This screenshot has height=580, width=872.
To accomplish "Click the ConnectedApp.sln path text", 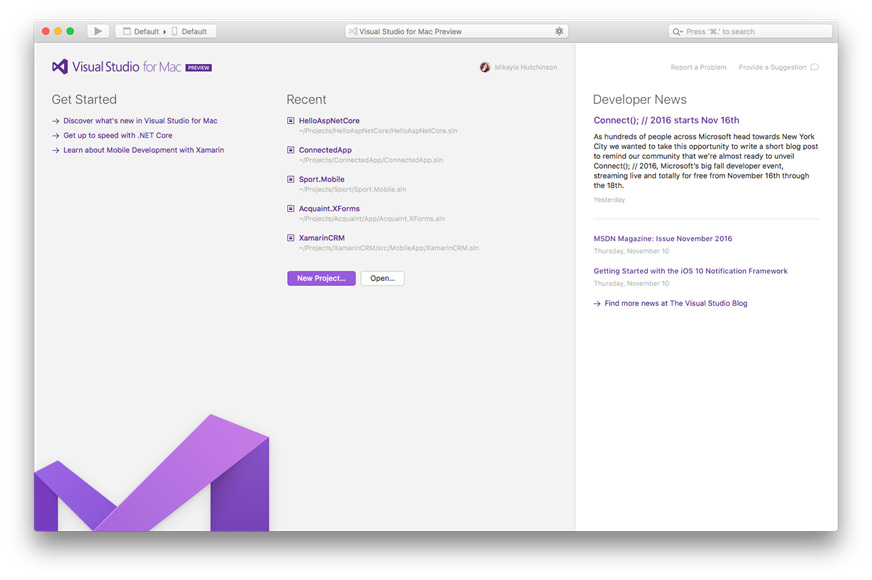I will coord(371,160).
